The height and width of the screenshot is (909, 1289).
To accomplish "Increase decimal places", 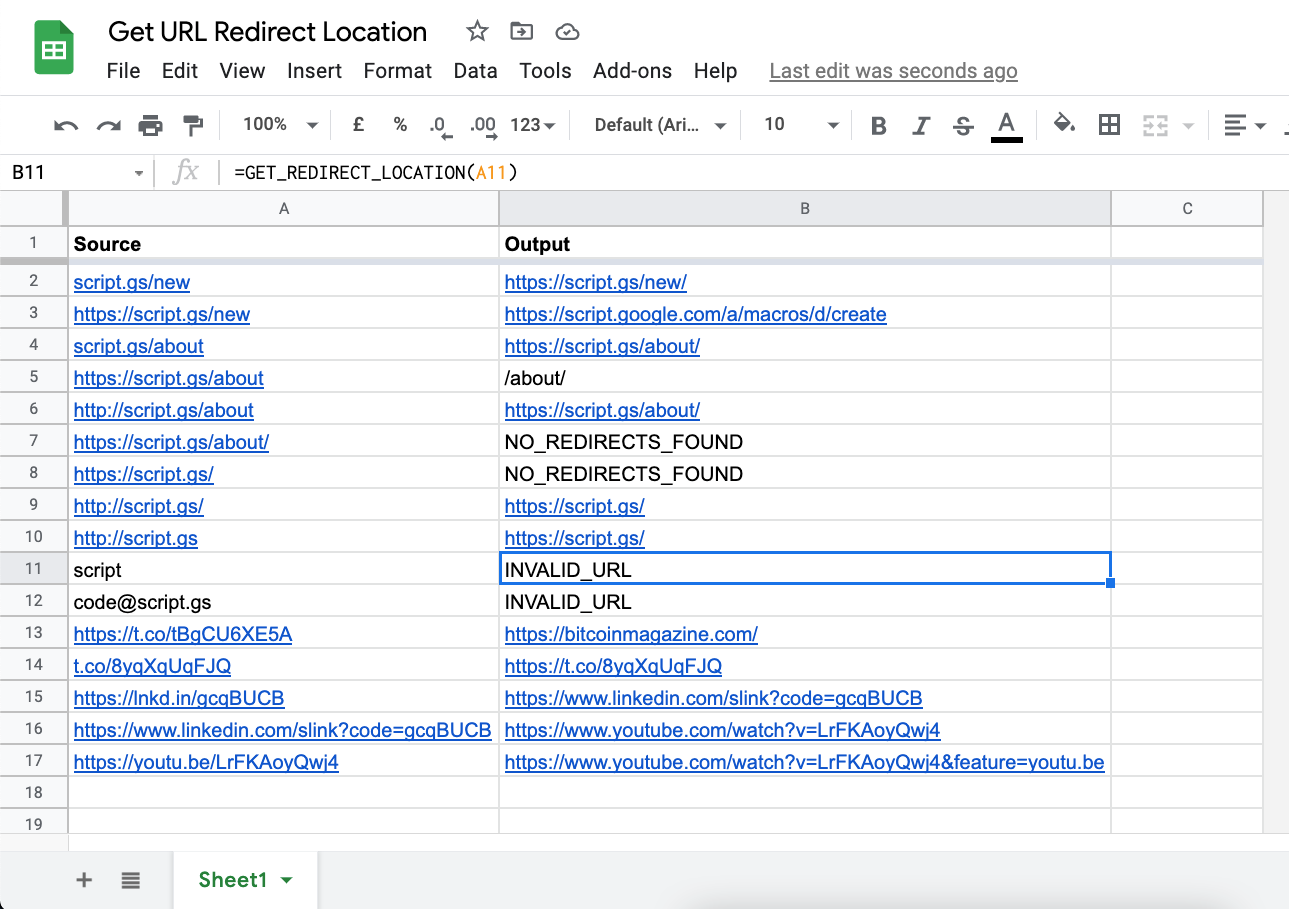I will [483, 126].
